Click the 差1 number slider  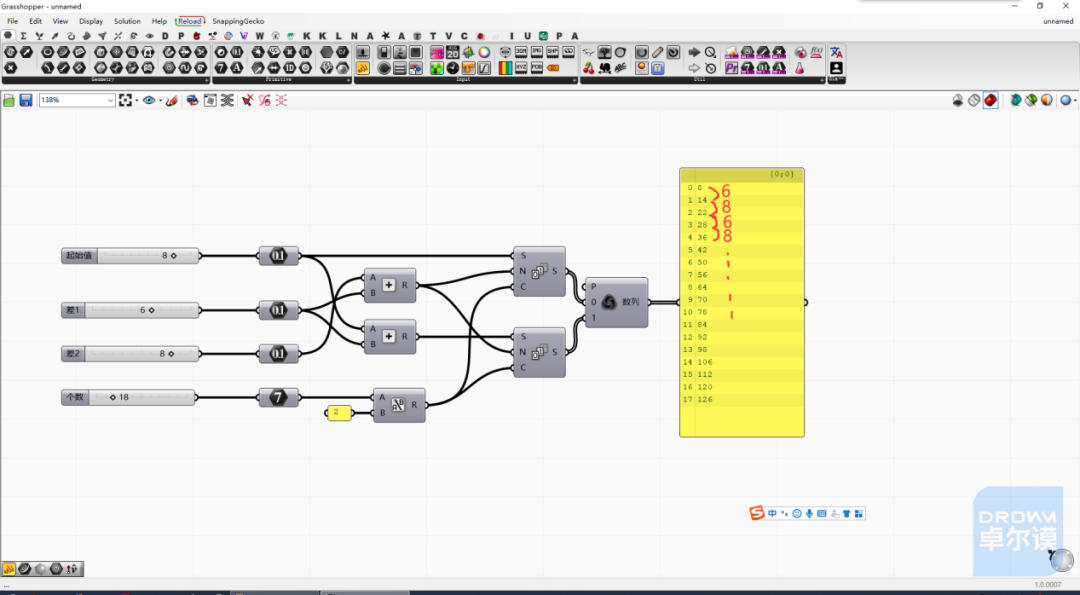click(x=130, y=310)
